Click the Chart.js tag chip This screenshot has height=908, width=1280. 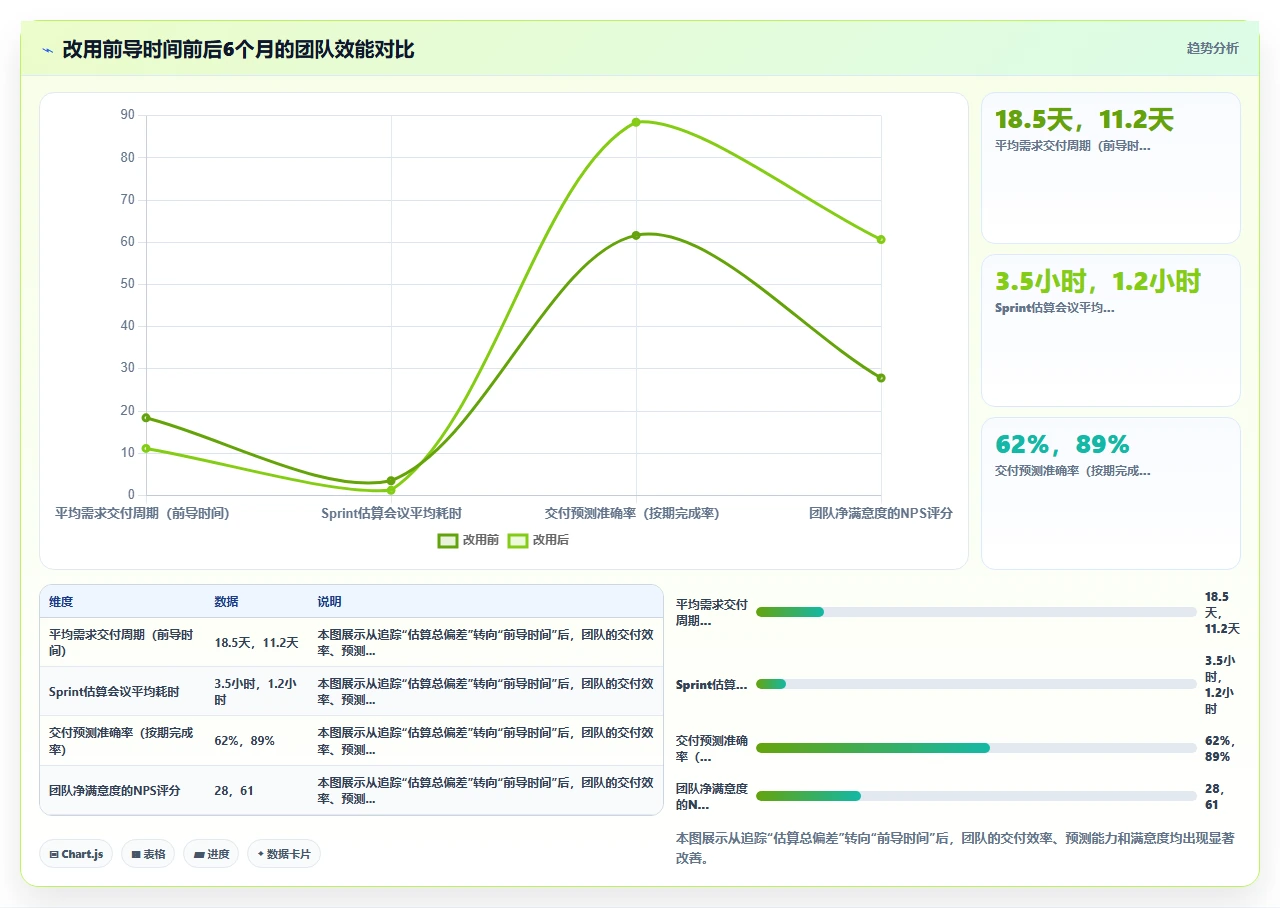[76, 854]
